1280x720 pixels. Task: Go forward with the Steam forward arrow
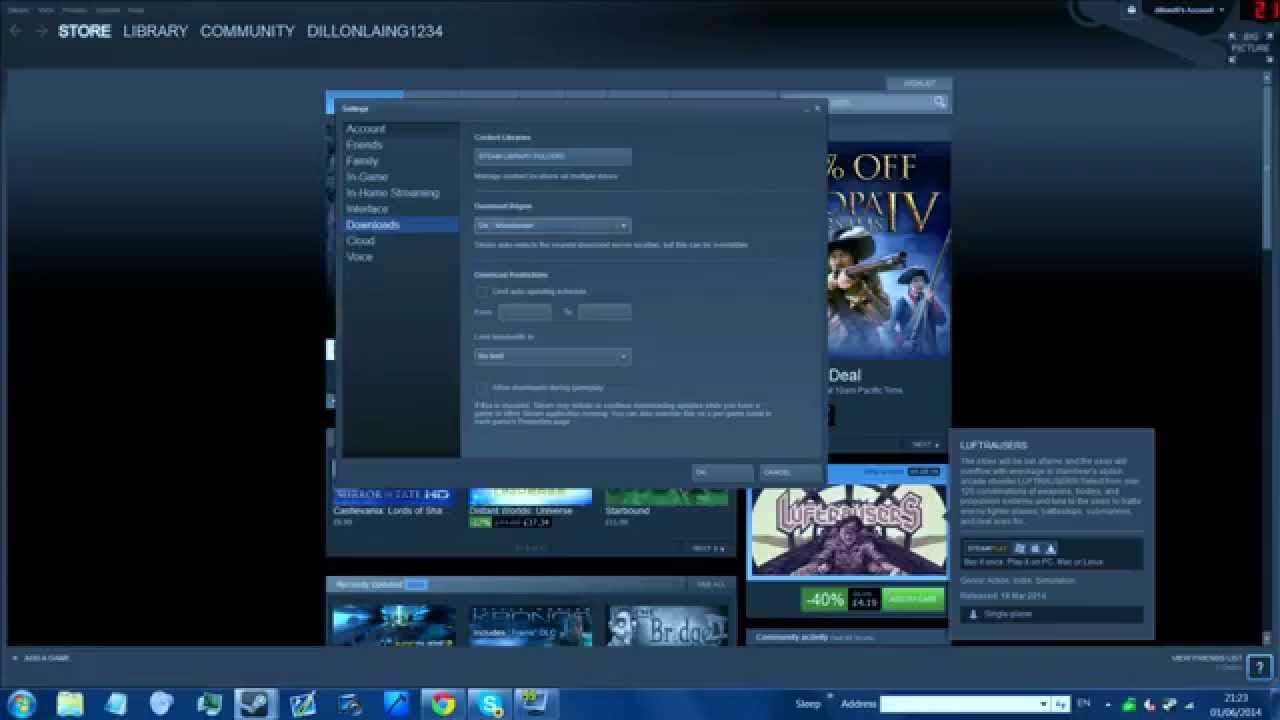pos(41,31)
